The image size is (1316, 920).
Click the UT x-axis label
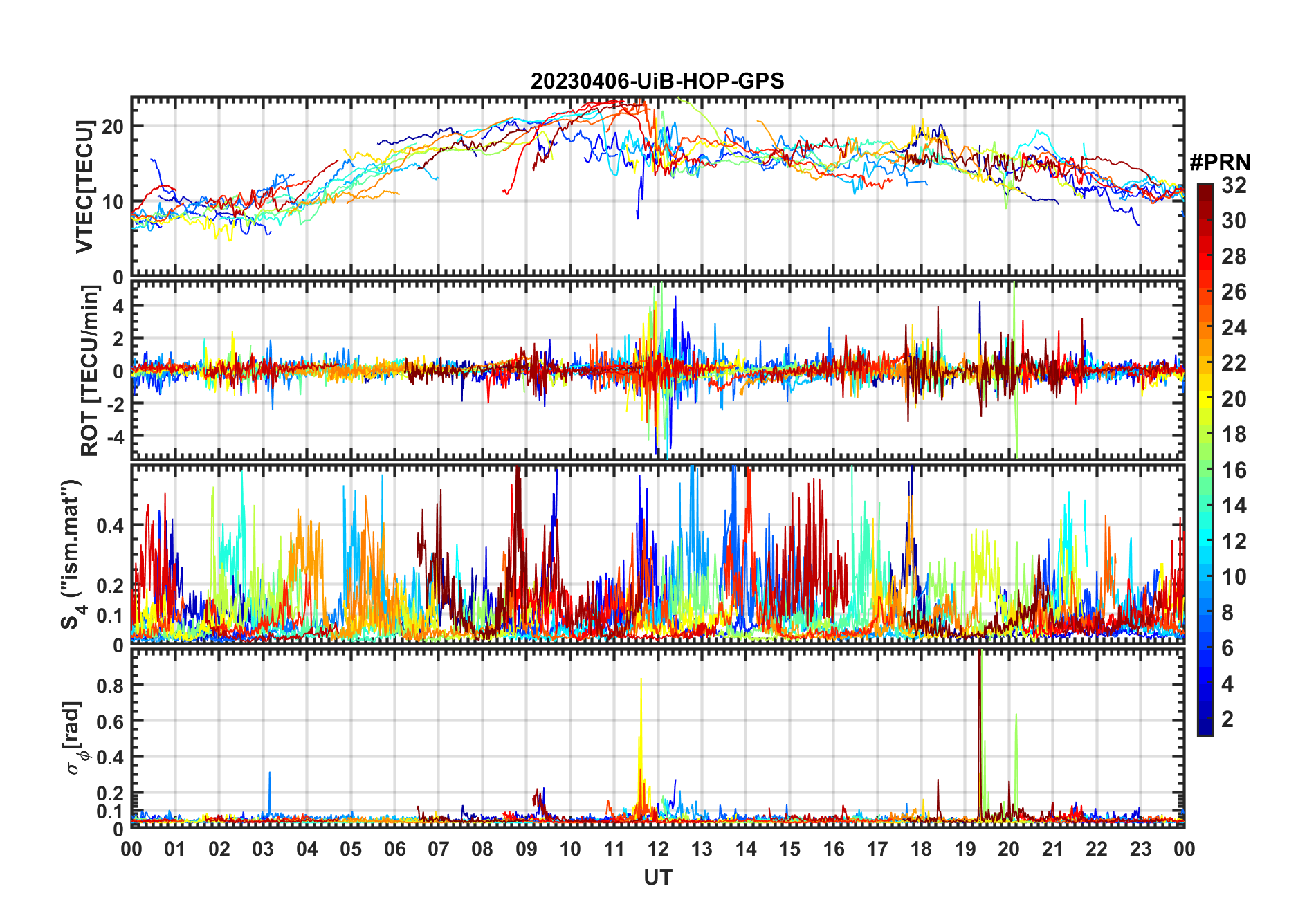[x=657, y=878]
